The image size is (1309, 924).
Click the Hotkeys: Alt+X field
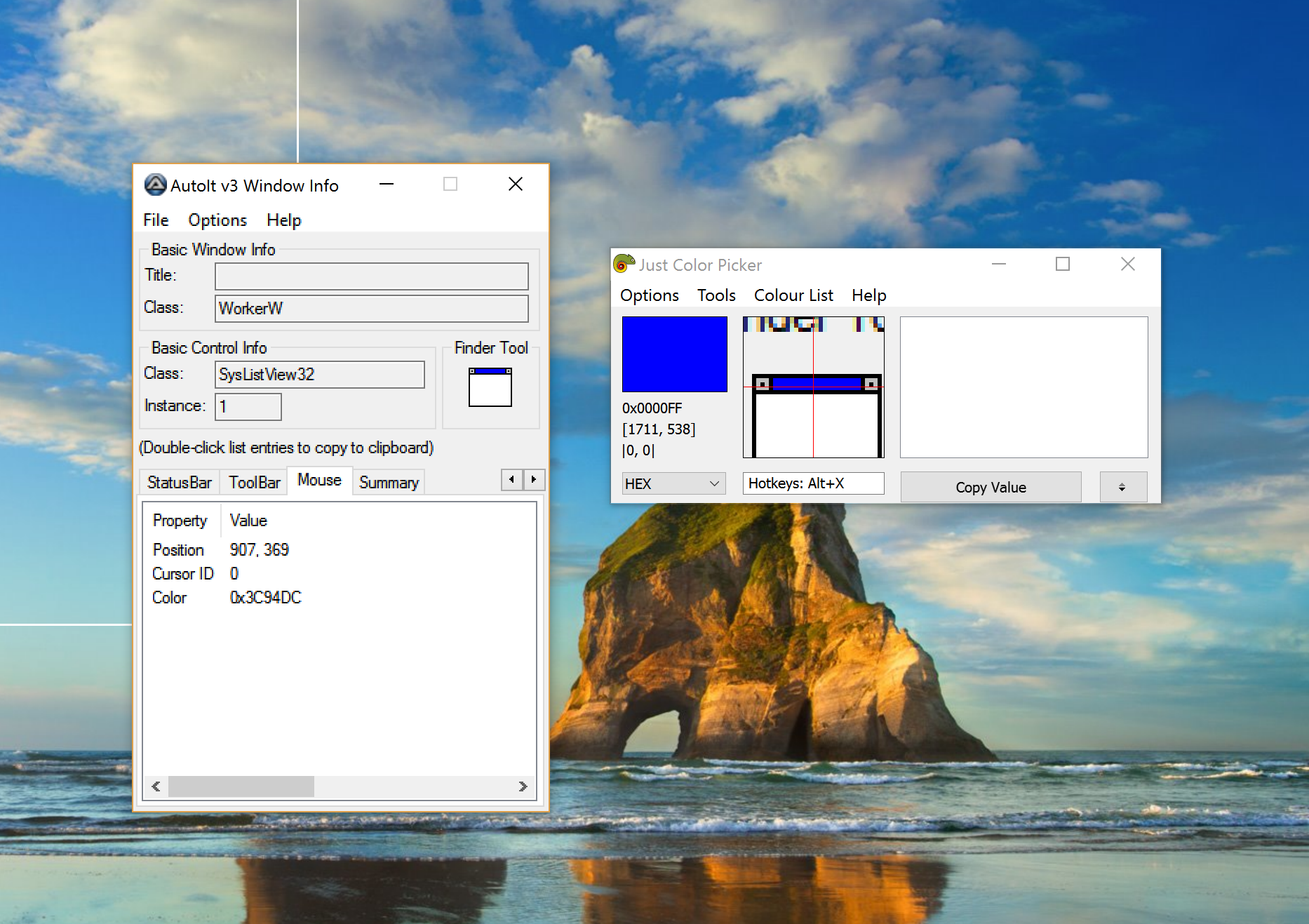[x=813, y=483]
